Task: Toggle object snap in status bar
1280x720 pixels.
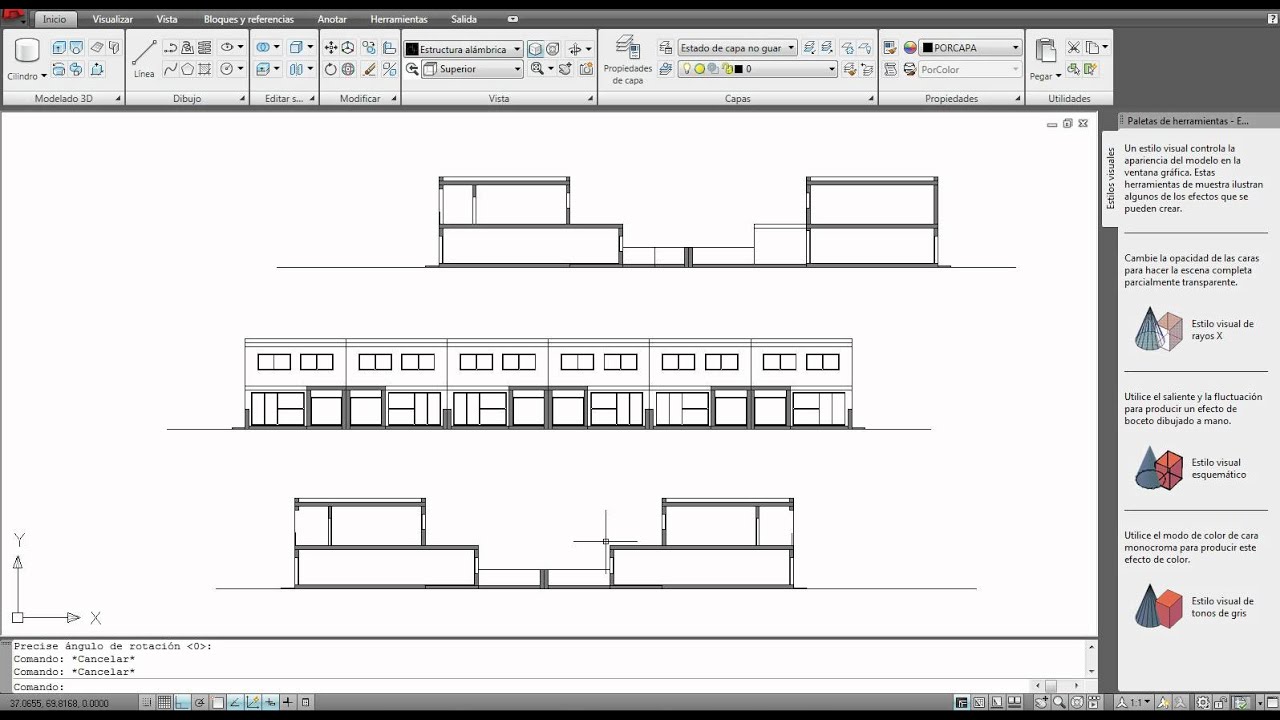Action: [218, 703]
